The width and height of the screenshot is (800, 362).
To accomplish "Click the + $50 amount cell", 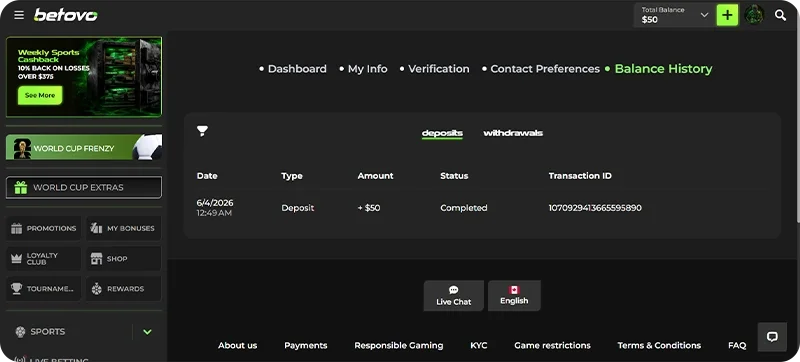I will click(369, 208).
